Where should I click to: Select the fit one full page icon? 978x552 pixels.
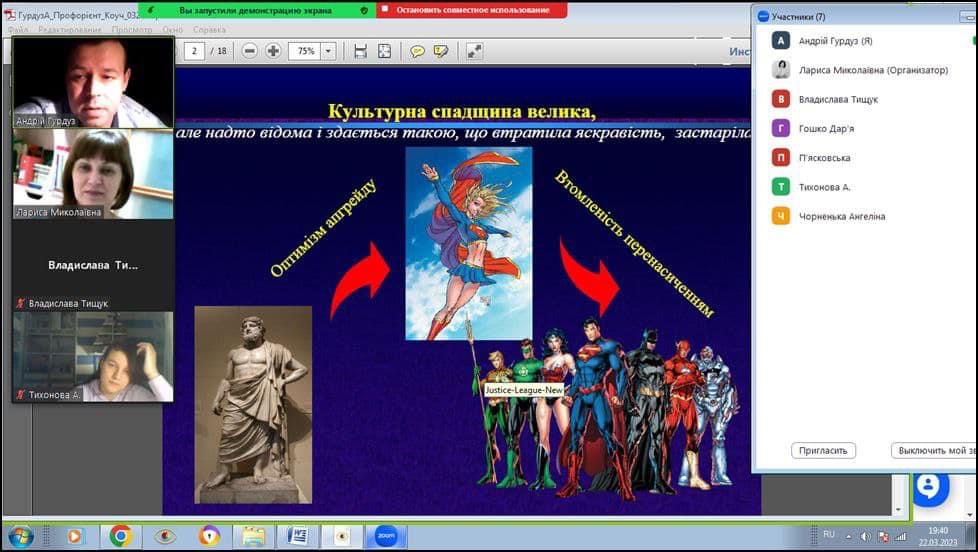pos(385,51)
